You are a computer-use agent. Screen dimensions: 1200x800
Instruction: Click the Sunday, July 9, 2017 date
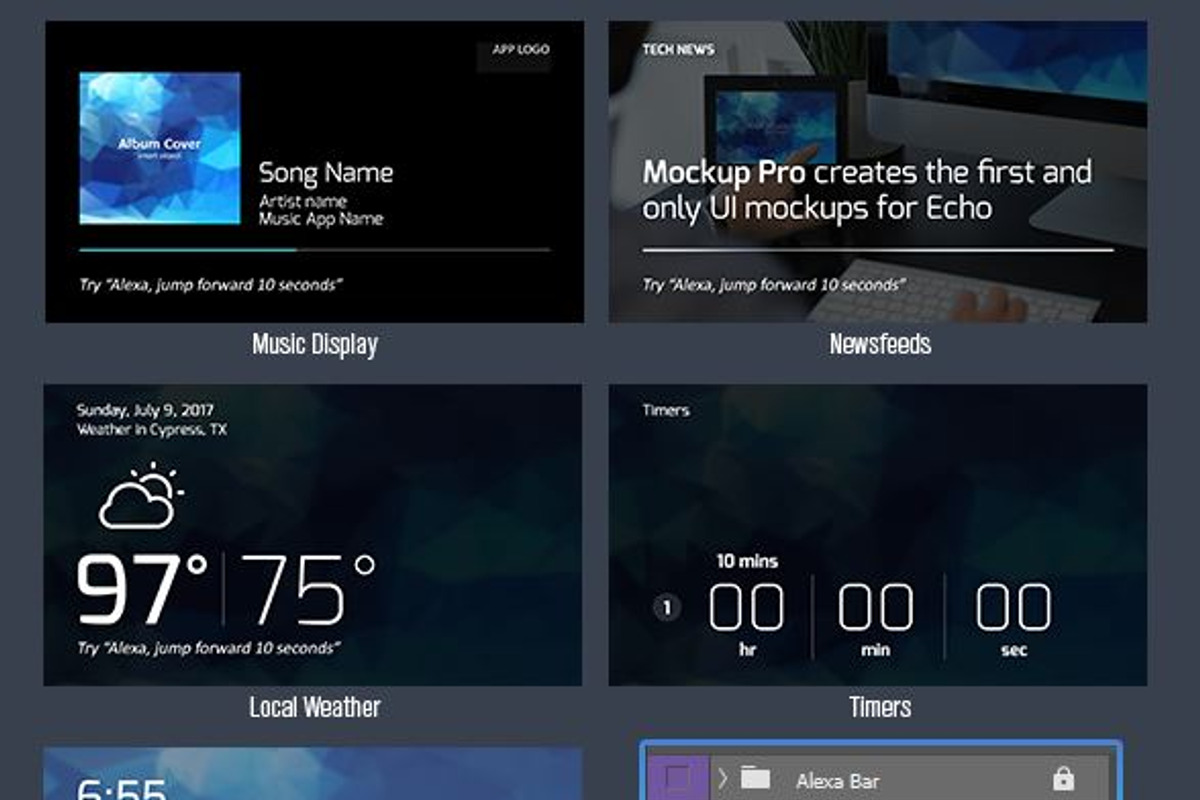145,411
